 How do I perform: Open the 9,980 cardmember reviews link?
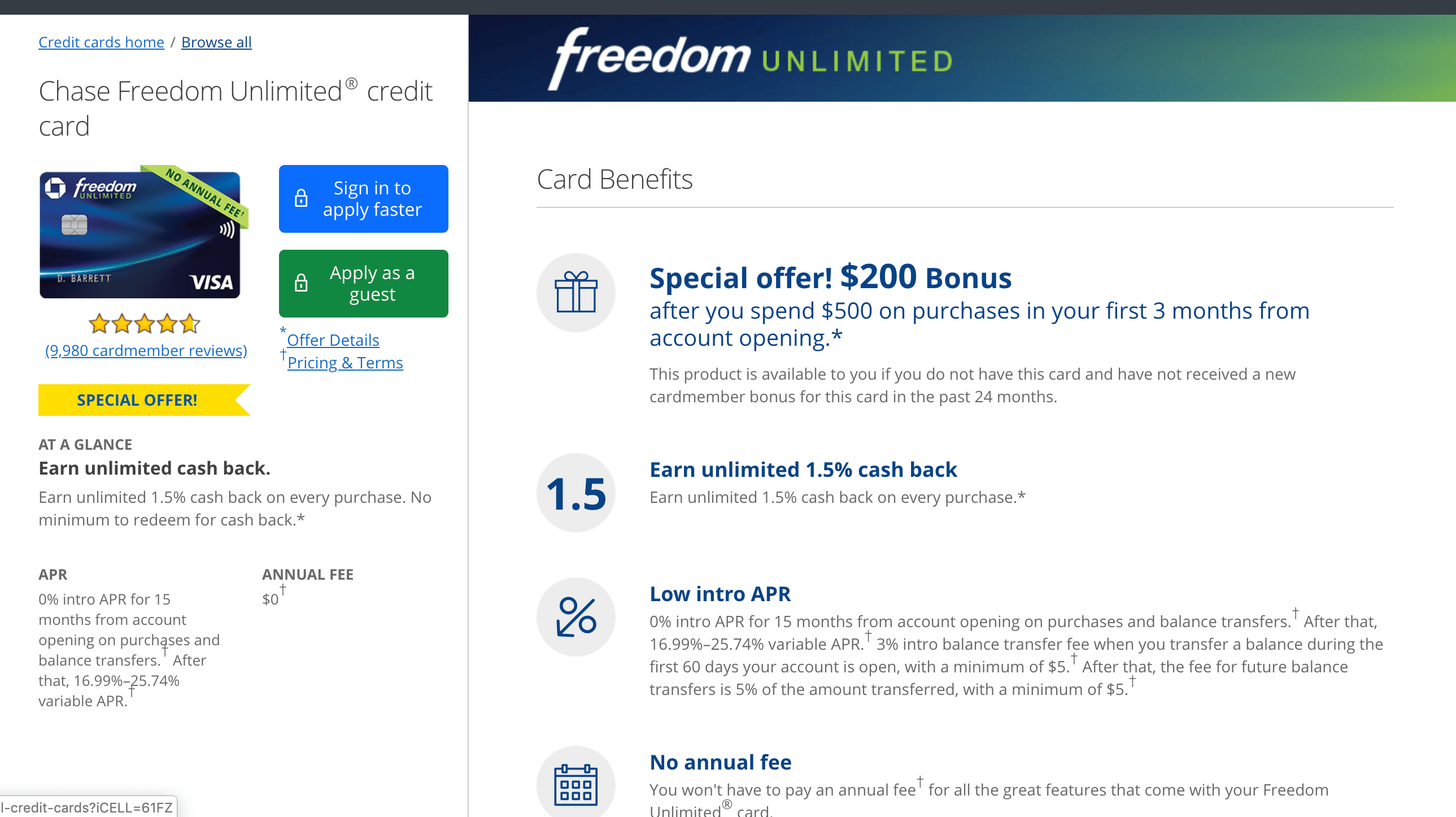tap(146, 350)
